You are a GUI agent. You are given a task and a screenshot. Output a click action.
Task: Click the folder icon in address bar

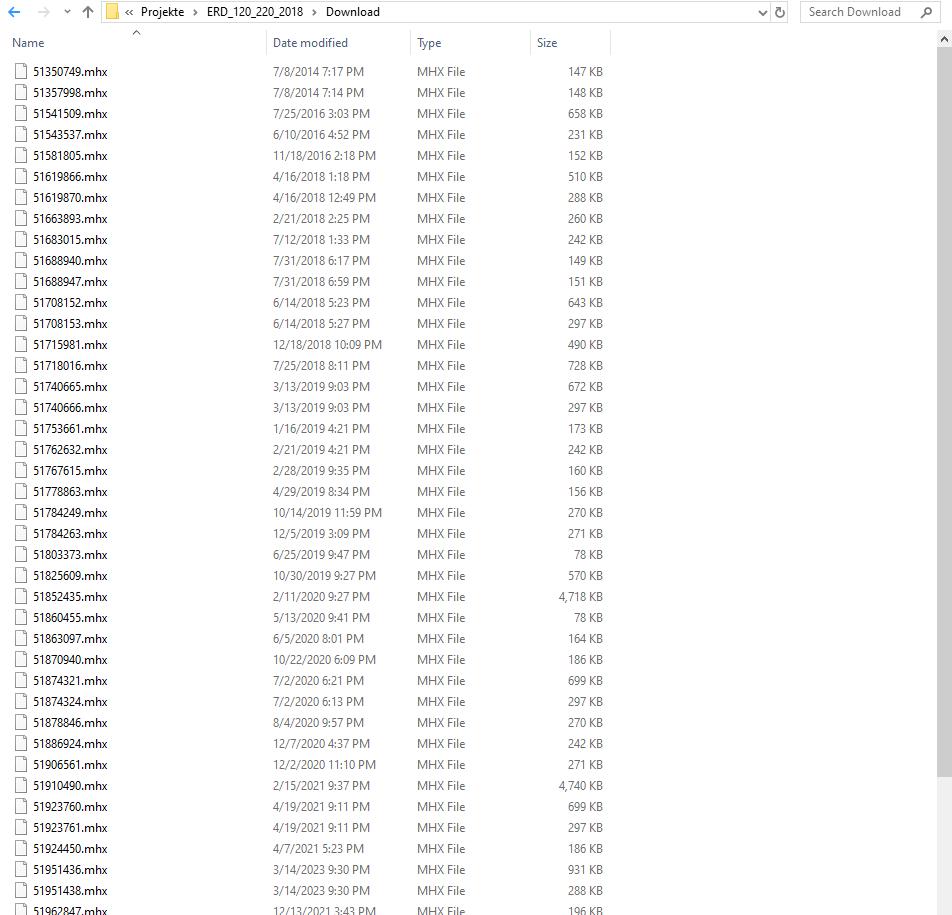(112, 12)
